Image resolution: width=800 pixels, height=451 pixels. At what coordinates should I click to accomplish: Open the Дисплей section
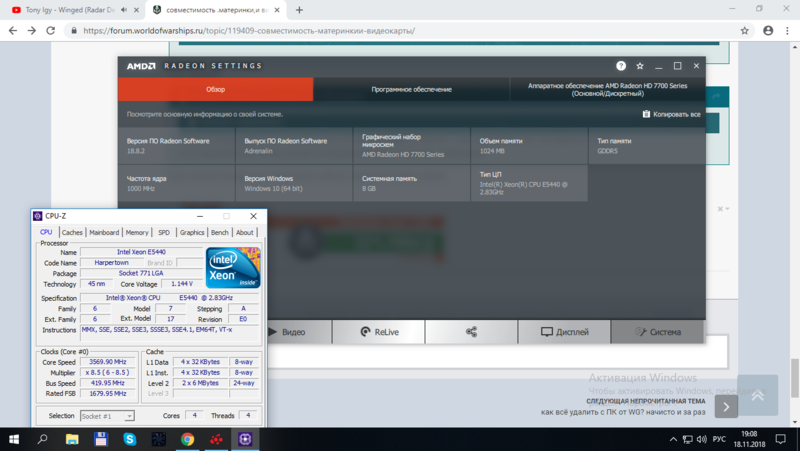click(564, 332)
